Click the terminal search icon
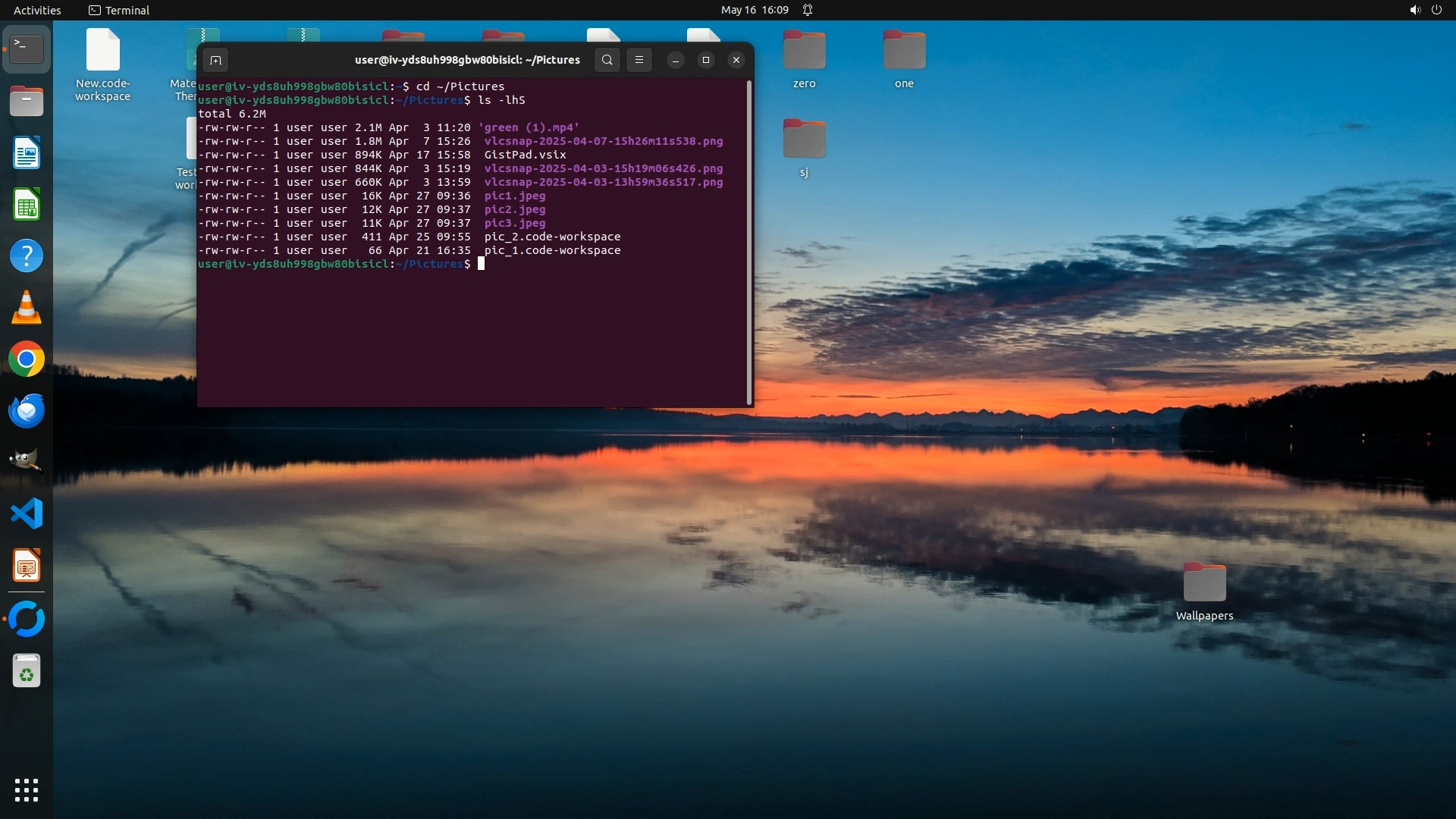Image resolution: width=1456 pixels, height=819 pixels. pyautogui.click(x=607, y=60)
